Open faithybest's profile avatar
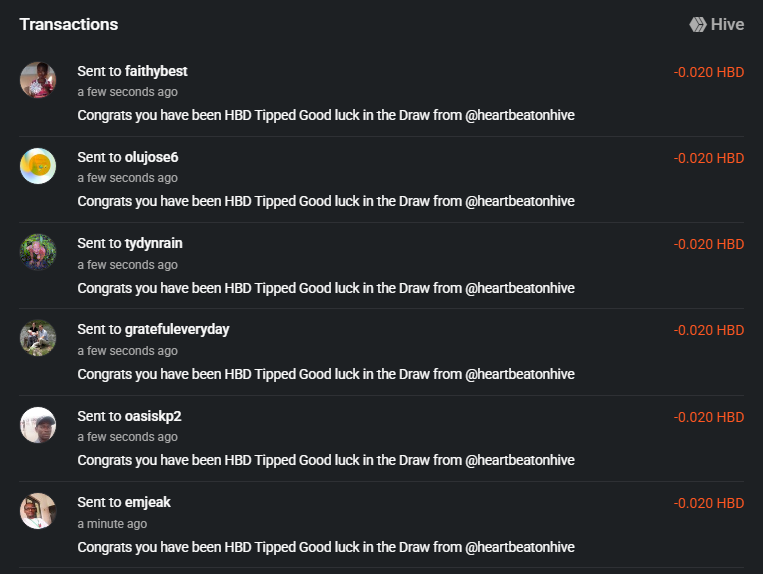Viewport: 763px width, 574px height. (x=38, y=80)
